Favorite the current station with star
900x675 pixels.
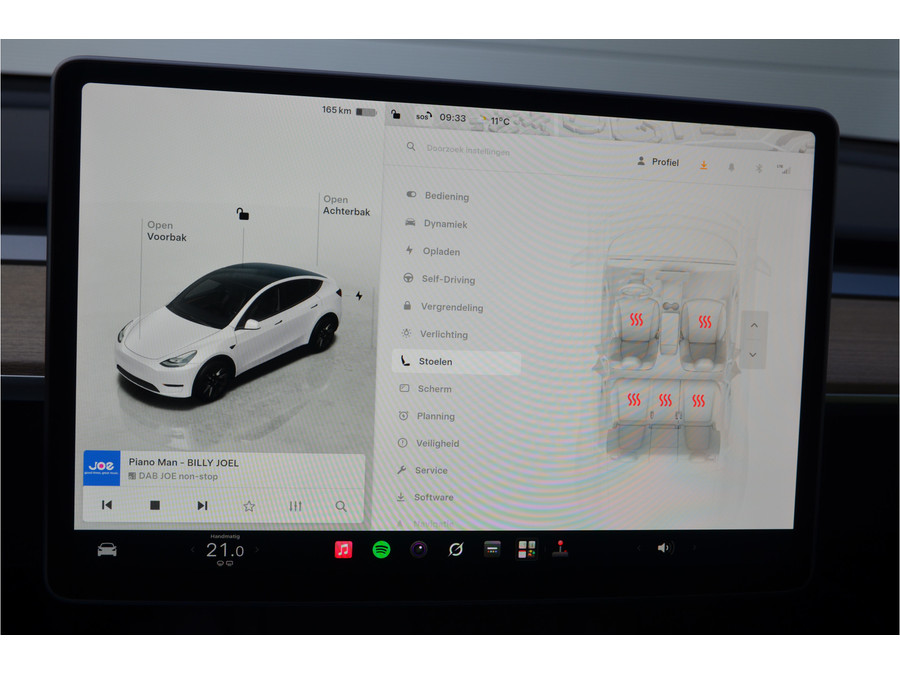[x=249, y=506]
